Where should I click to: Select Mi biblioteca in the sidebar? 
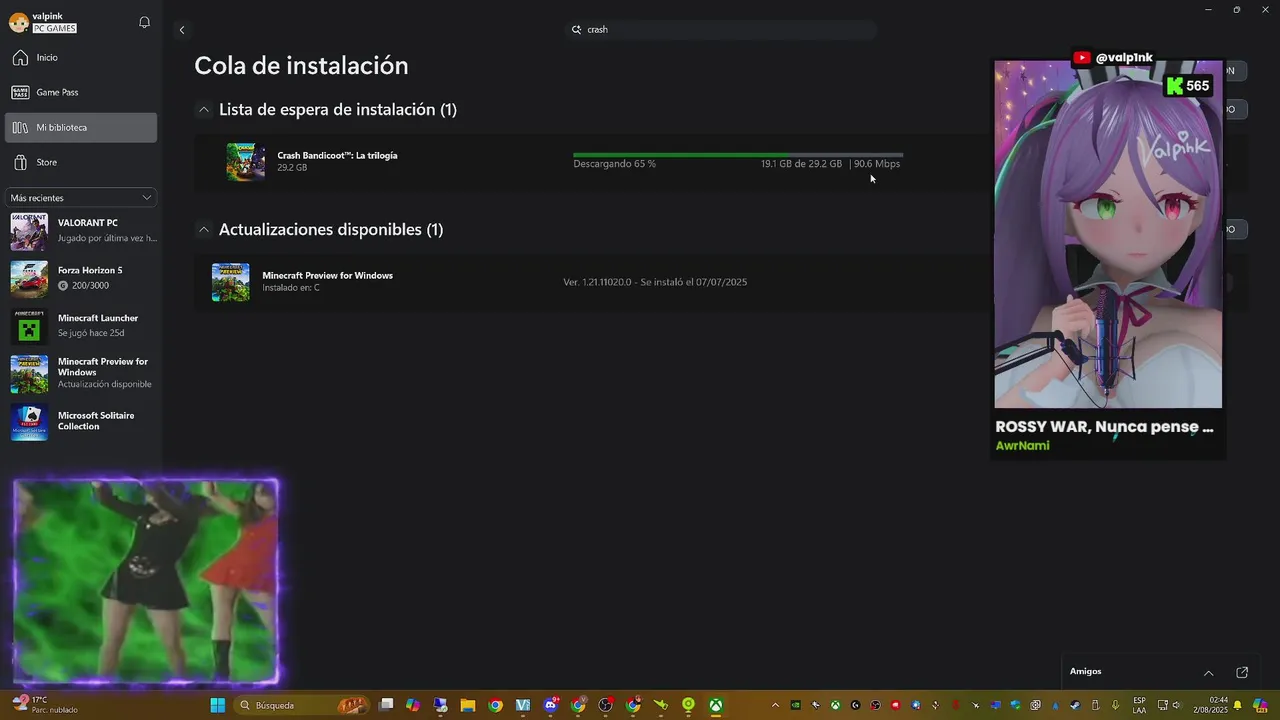coord(80,127)
